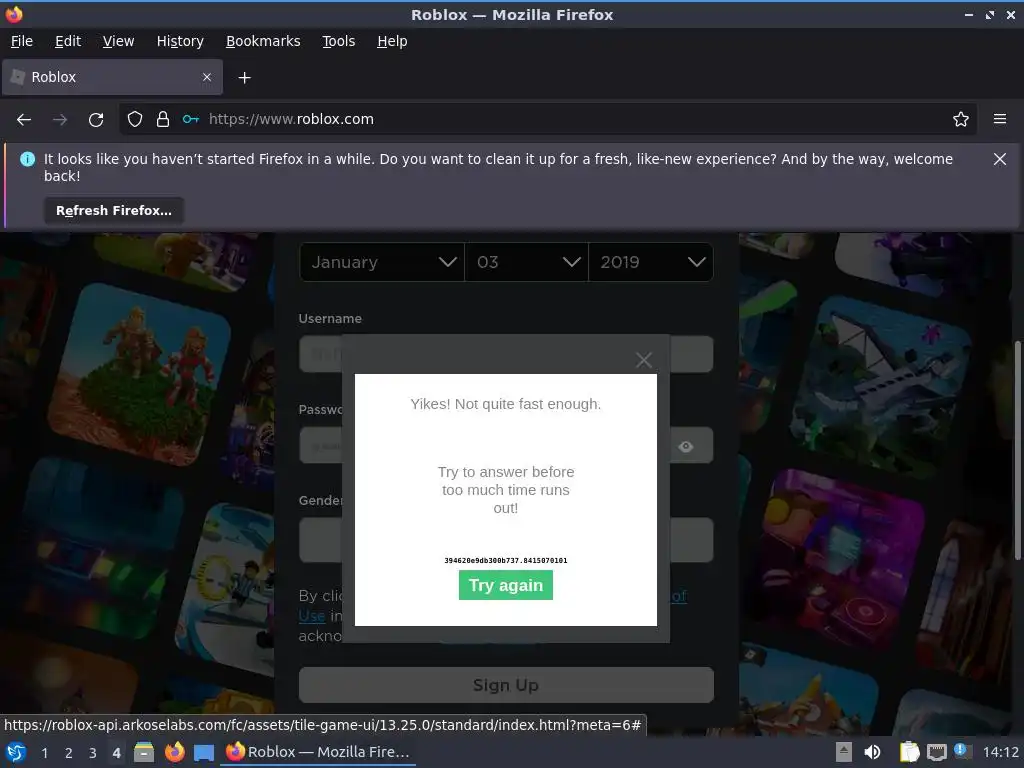This screenshot has width=1024, height=768.
Task: Dismiss the Firefox refresh notification bar
Action: 999,159
